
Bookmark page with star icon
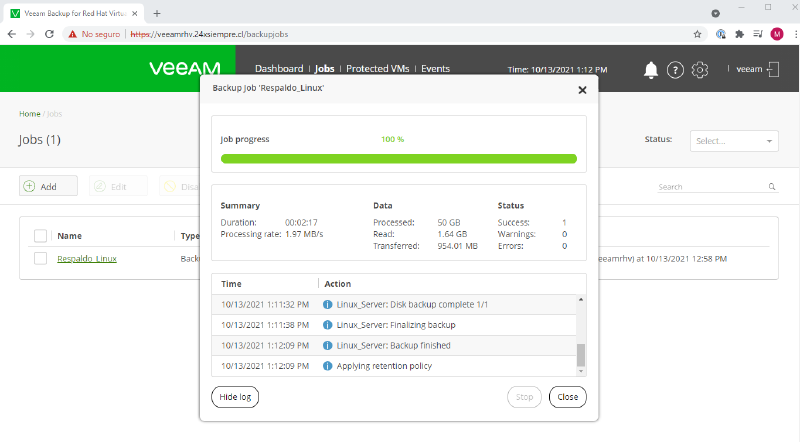click(x=697, y=34)
